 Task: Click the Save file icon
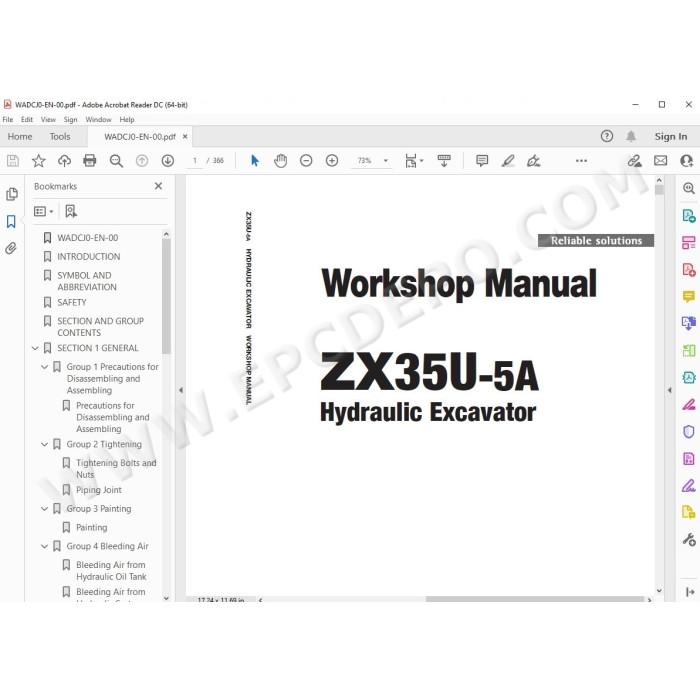[x=13, y=161]
